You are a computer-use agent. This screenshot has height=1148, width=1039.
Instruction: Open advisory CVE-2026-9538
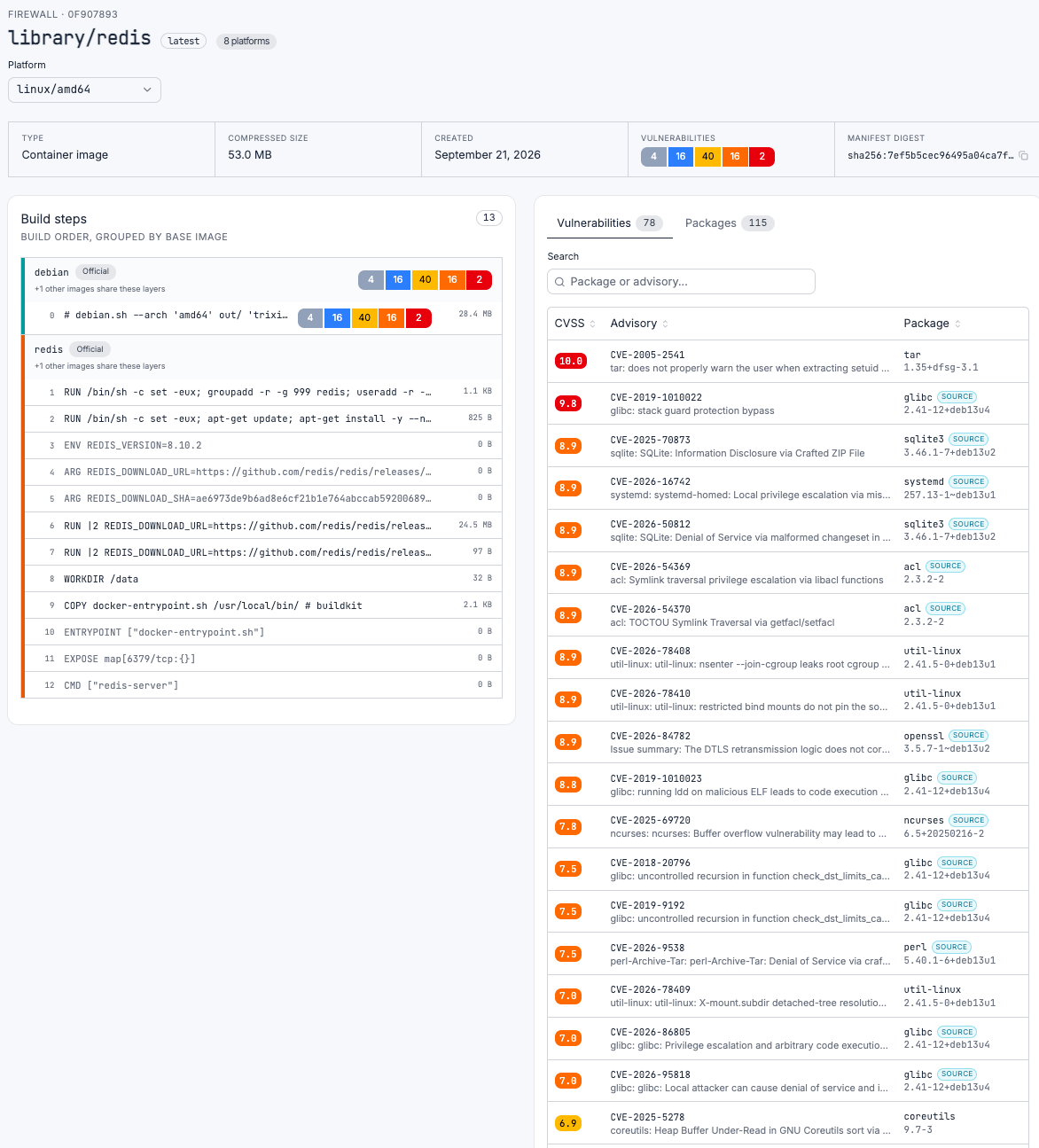(x=647, y=948)
